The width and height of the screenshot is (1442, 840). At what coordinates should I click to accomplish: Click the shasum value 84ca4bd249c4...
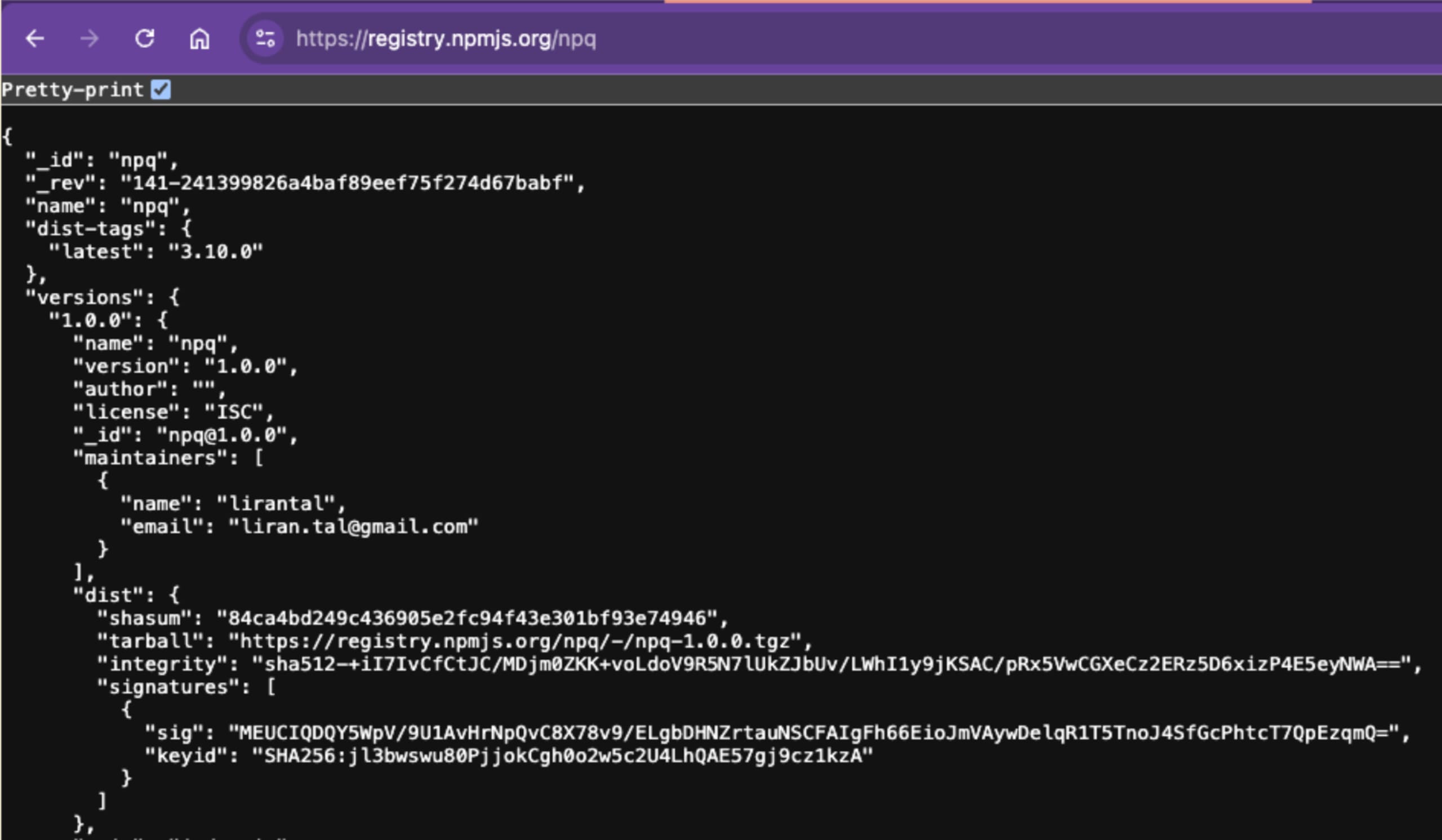pos(467,618)
